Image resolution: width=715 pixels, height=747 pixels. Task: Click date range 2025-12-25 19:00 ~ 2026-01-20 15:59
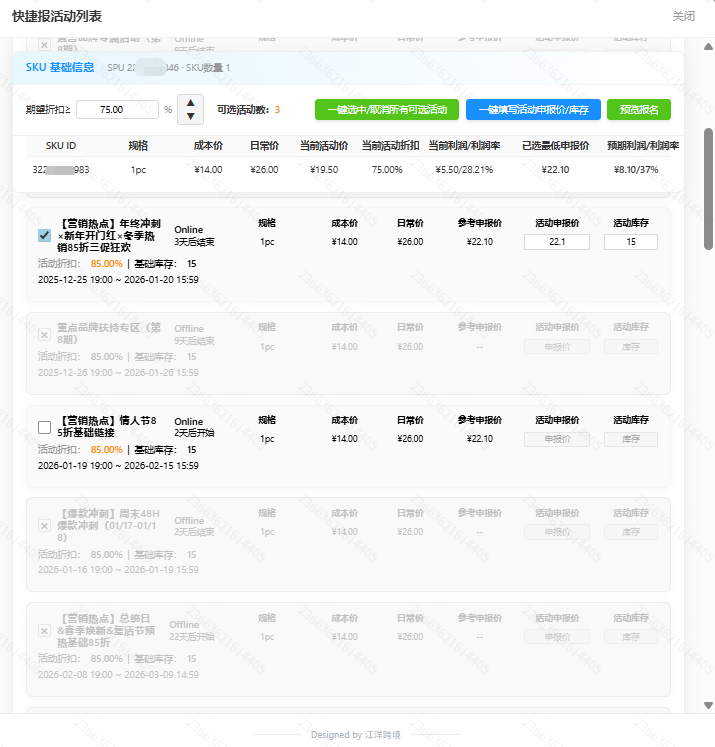click(x=118, y=280)
